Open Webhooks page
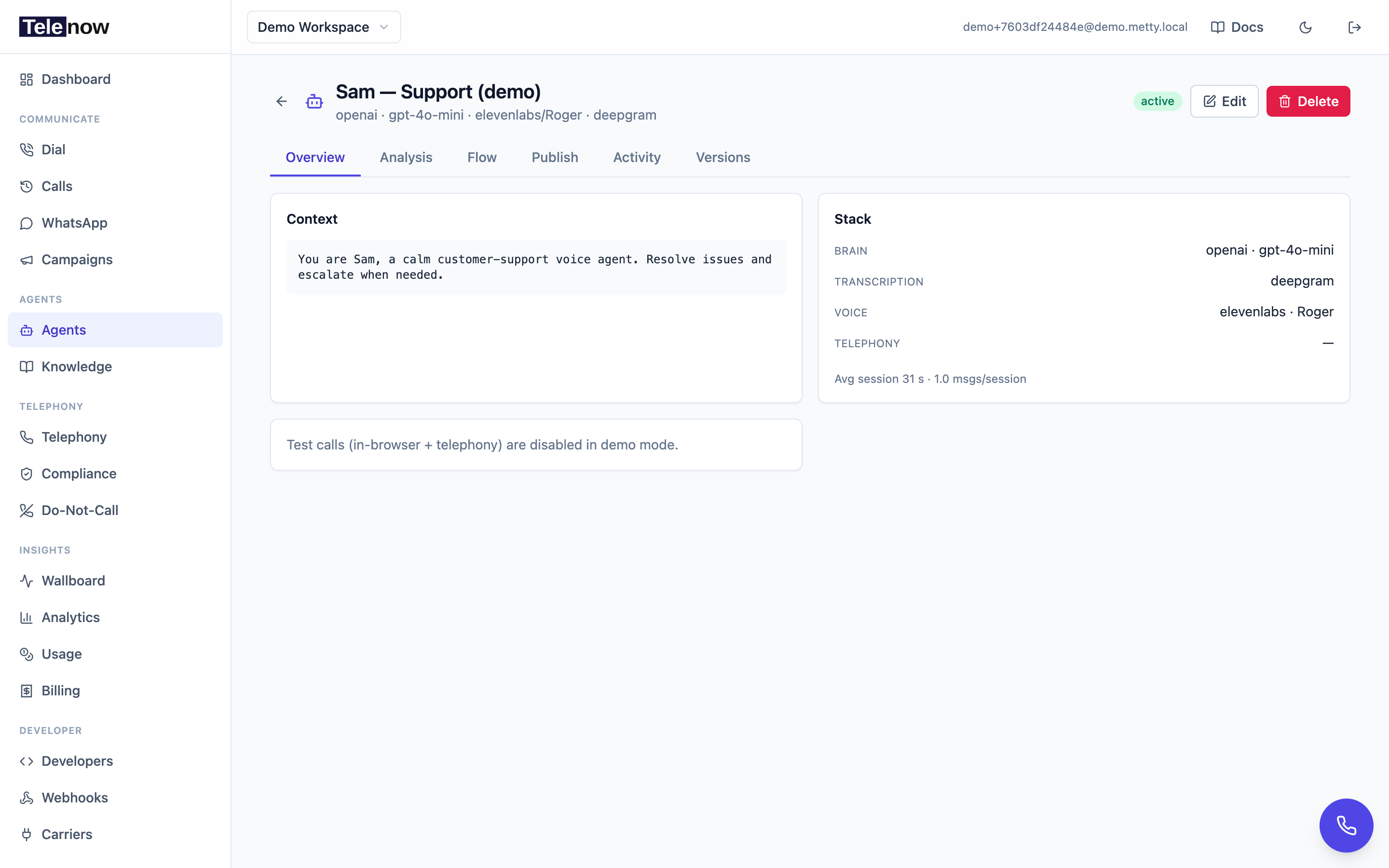Image resolution: width=1389 pixels, height=868 pixels. click(115, 798)
